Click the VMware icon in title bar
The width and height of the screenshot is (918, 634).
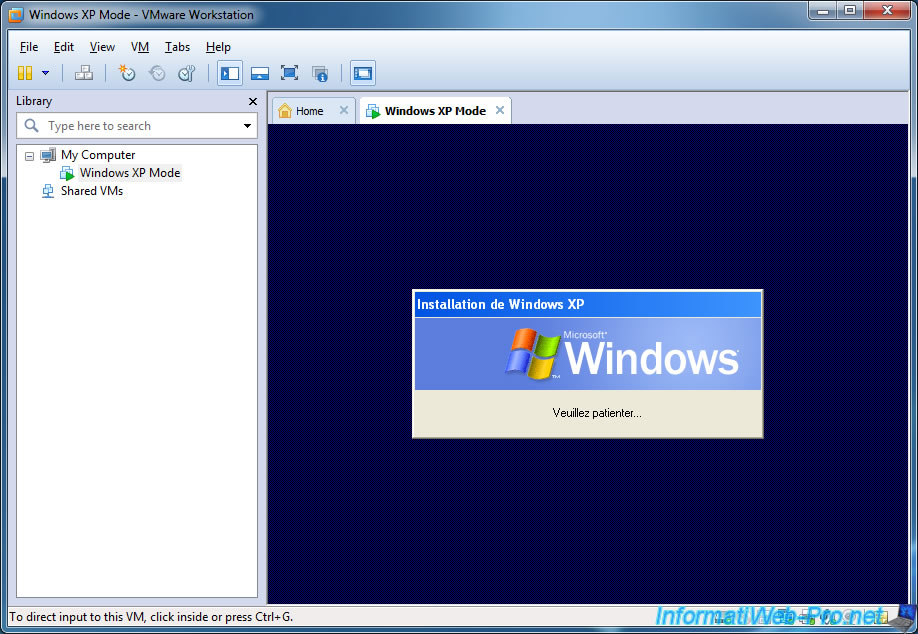click(x=16, y=15)
